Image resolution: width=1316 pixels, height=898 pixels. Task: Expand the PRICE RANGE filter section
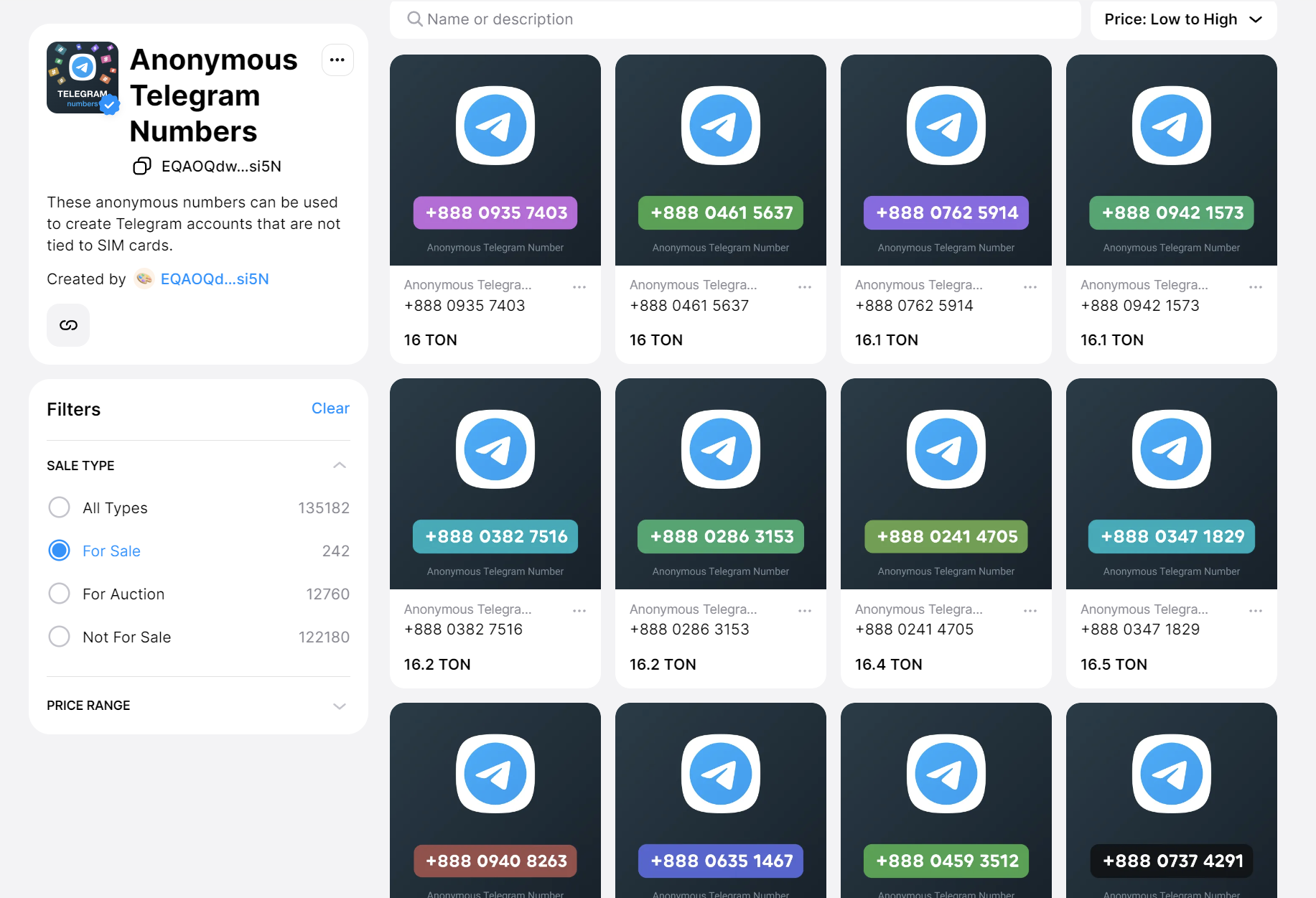[340, 706]
